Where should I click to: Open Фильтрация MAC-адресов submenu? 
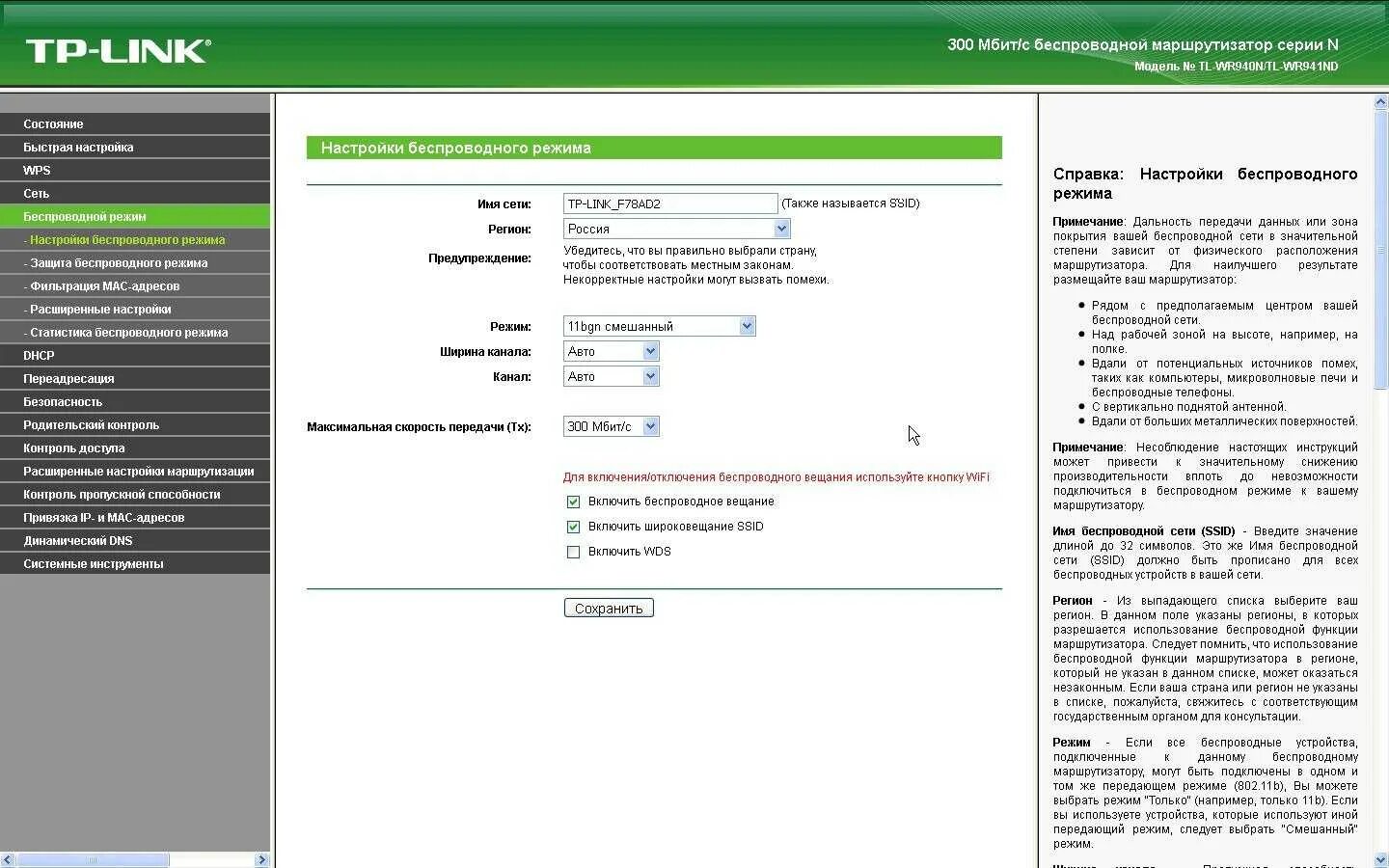point(135,285)
